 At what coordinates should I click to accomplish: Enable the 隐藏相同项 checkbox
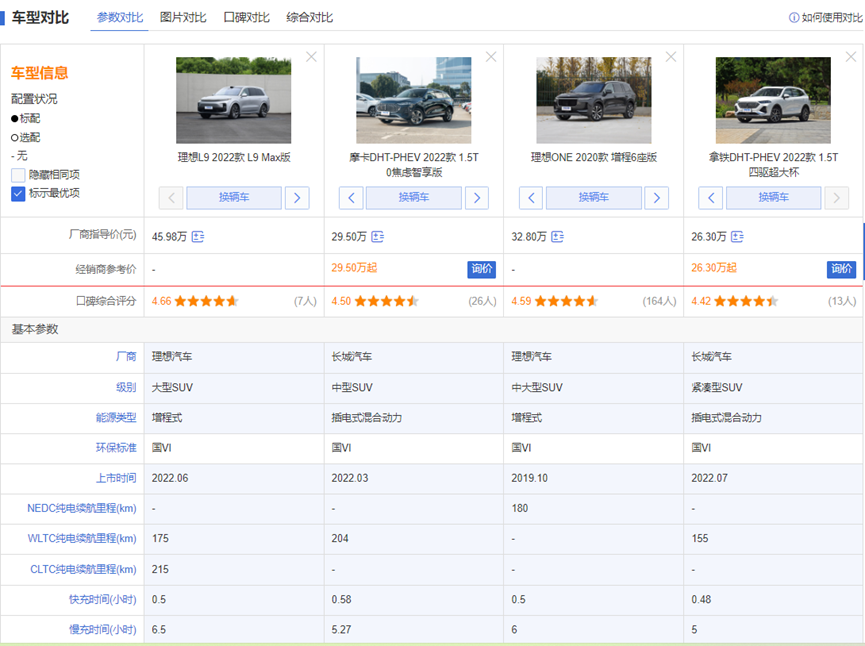point(18,175)
